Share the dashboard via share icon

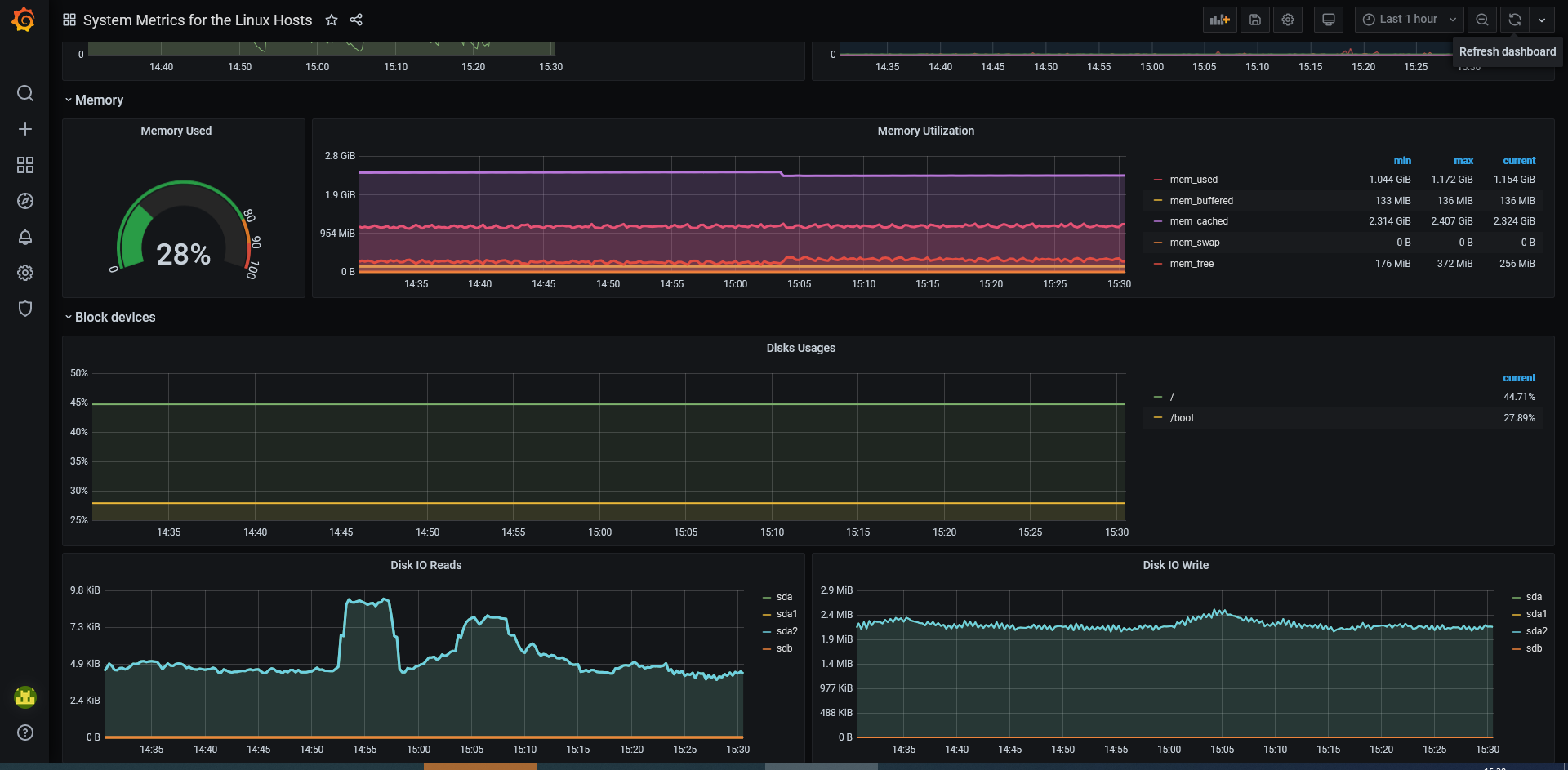click(x=356, y=20)
